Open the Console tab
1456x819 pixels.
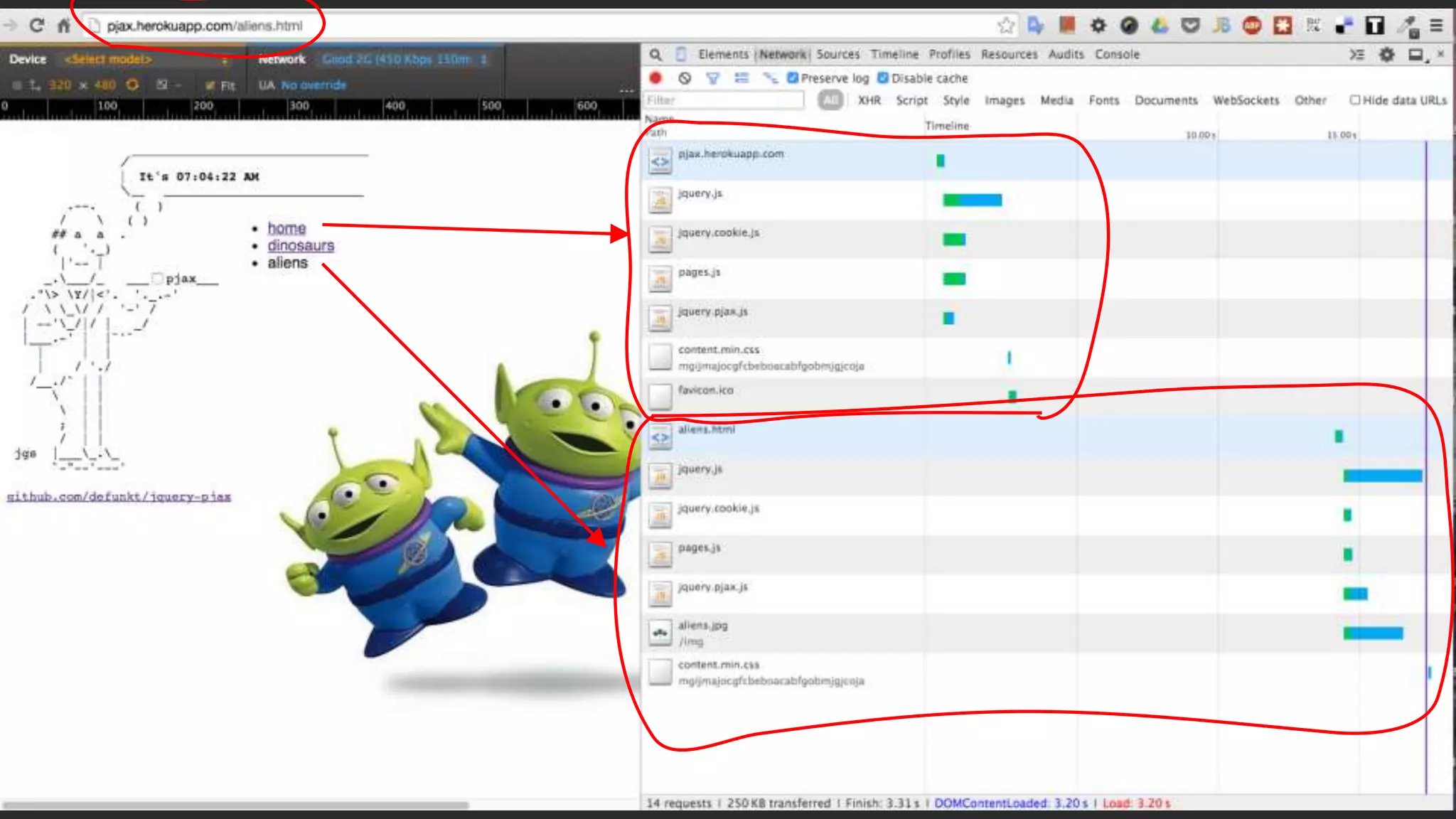(1117, 55)
